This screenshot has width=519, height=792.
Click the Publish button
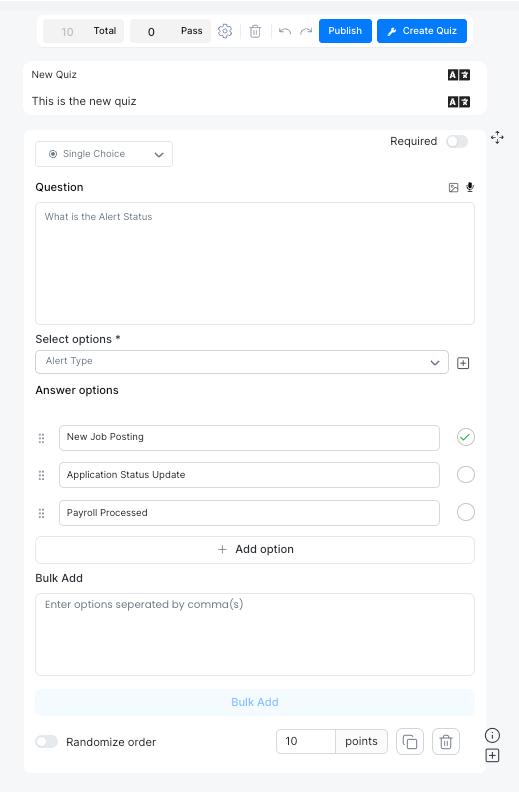pos(345,31)
